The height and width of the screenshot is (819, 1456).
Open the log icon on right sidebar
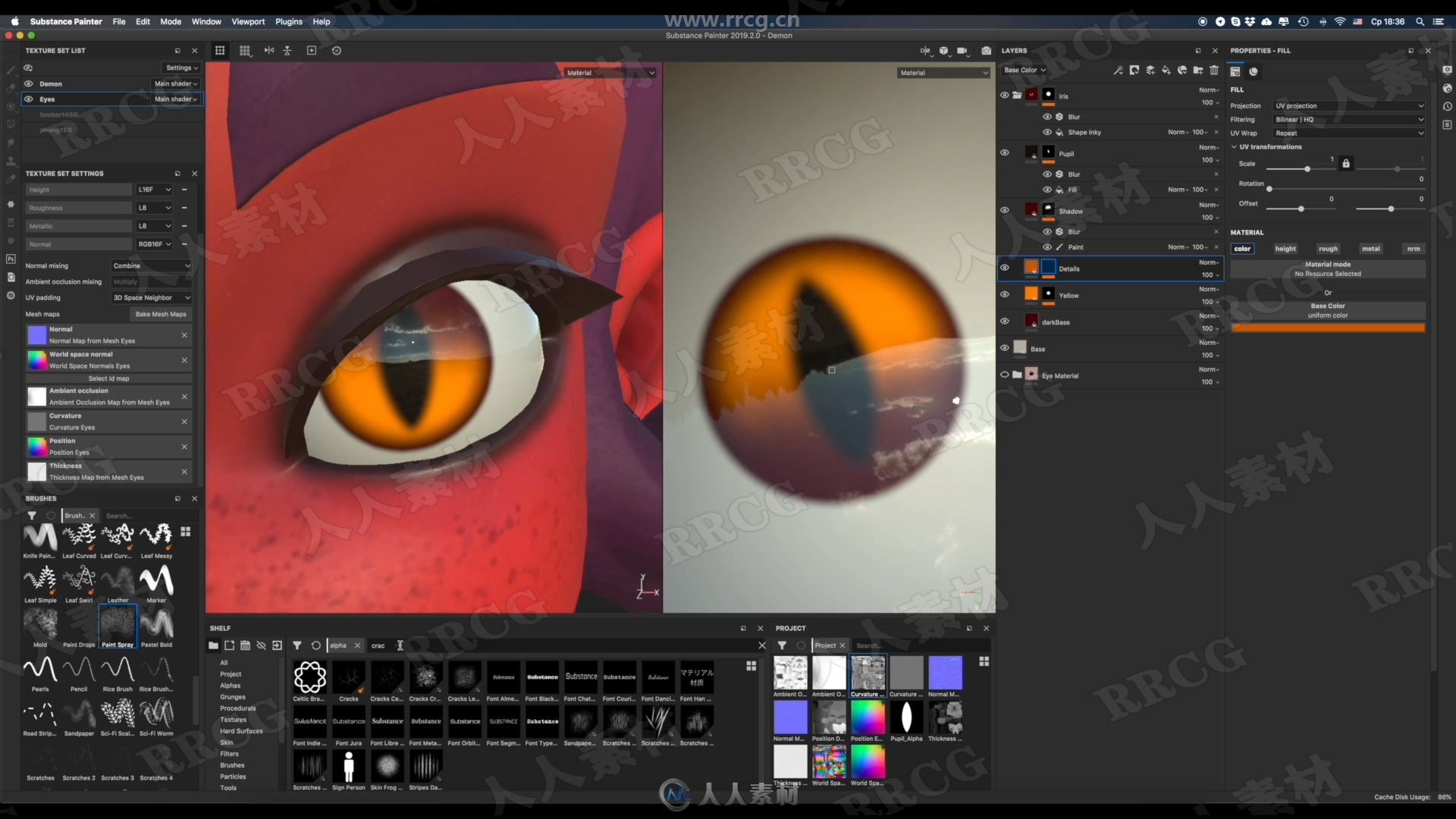[x=1447, y=124]
